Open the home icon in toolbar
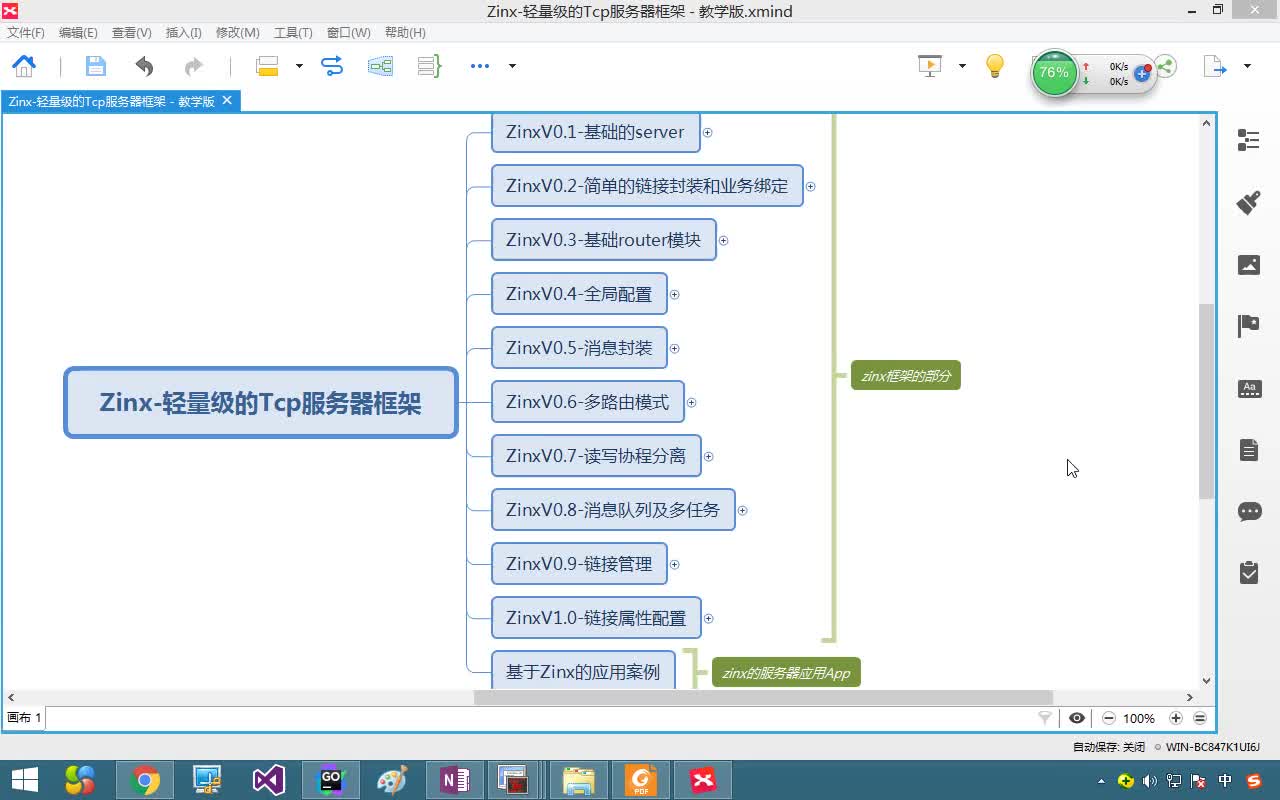 pos(24,66)
